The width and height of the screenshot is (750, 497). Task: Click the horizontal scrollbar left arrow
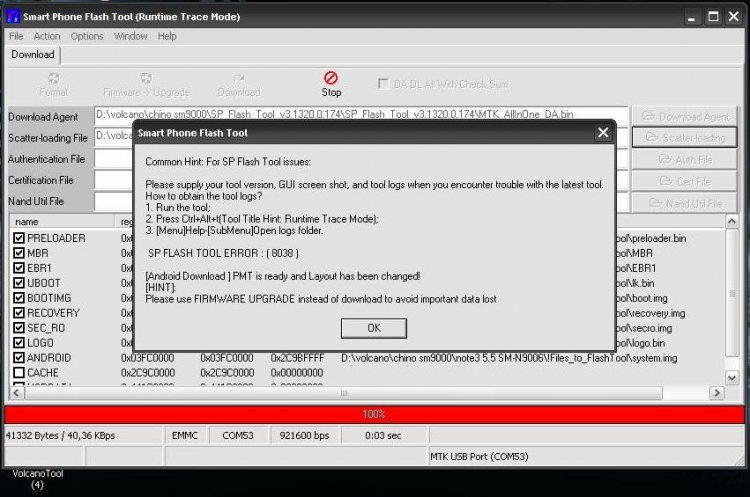tap(16, 393)
